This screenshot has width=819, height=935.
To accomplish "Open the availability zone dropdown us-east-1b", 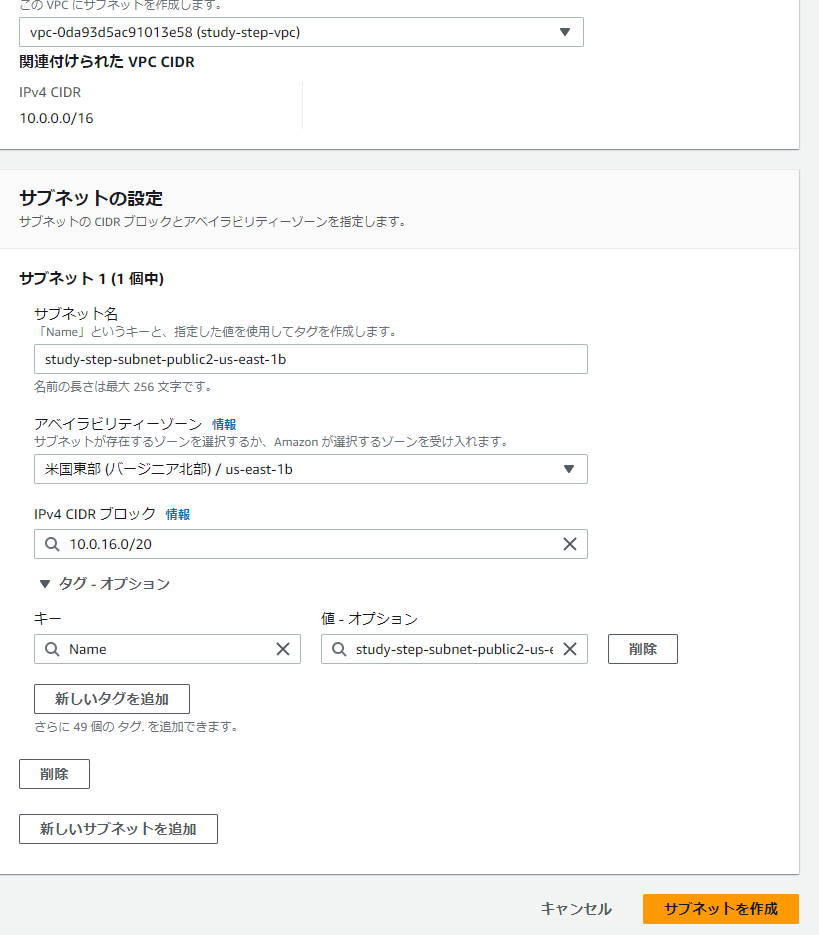I will click(x=311, y=469).
